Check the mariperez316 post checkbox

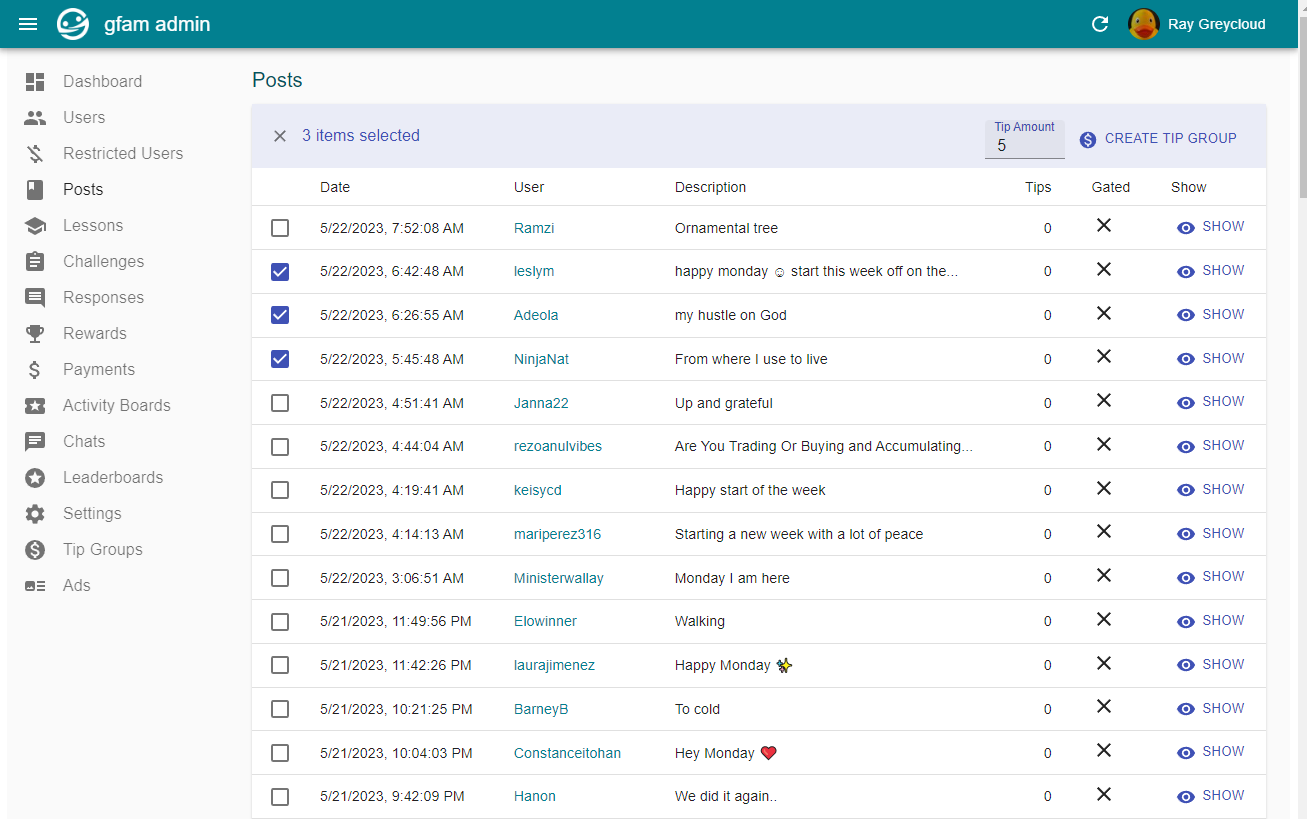click(280, 534)
